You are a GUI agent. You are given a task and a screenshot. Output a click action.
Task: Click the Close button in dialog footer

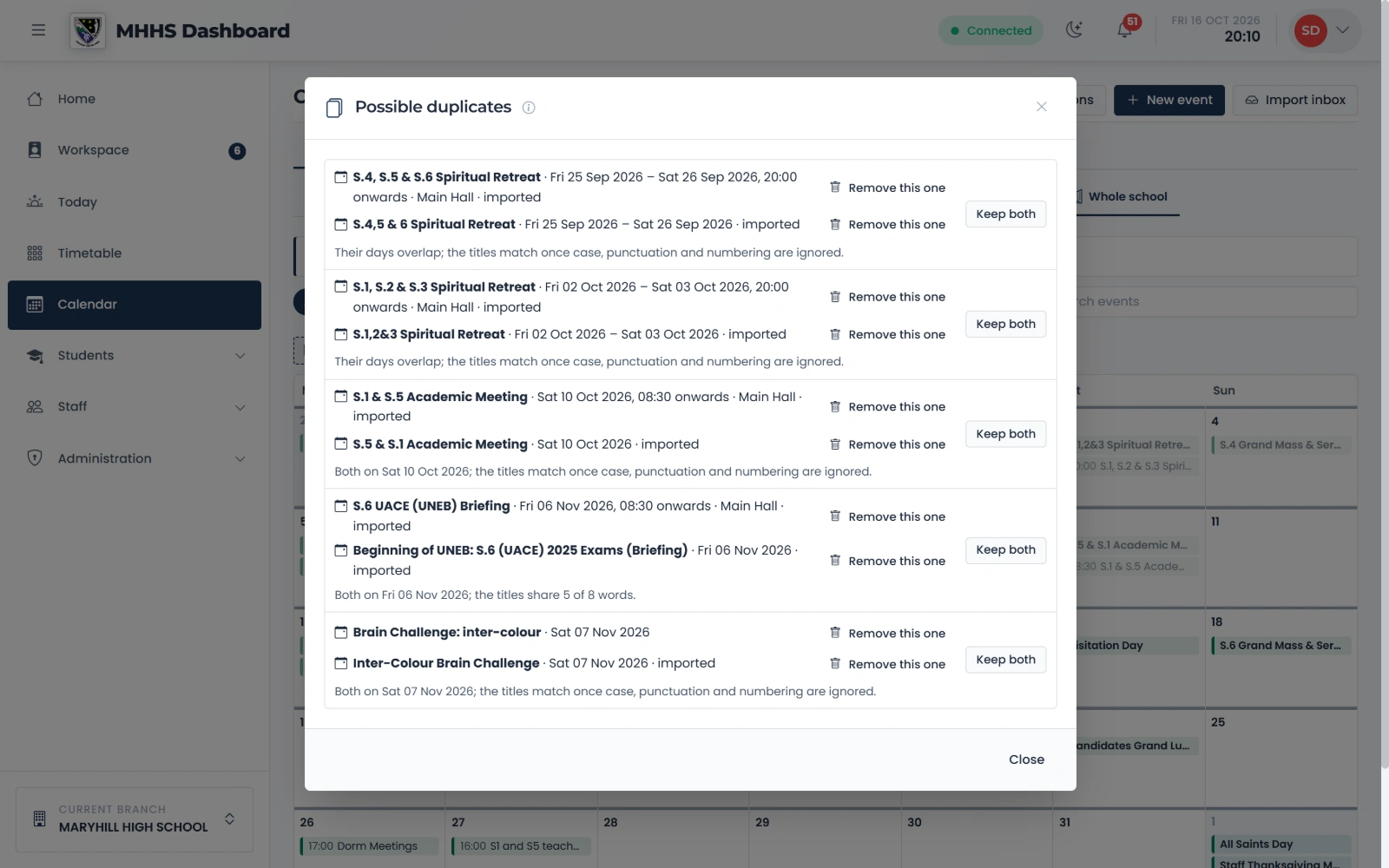[1026, 759]
